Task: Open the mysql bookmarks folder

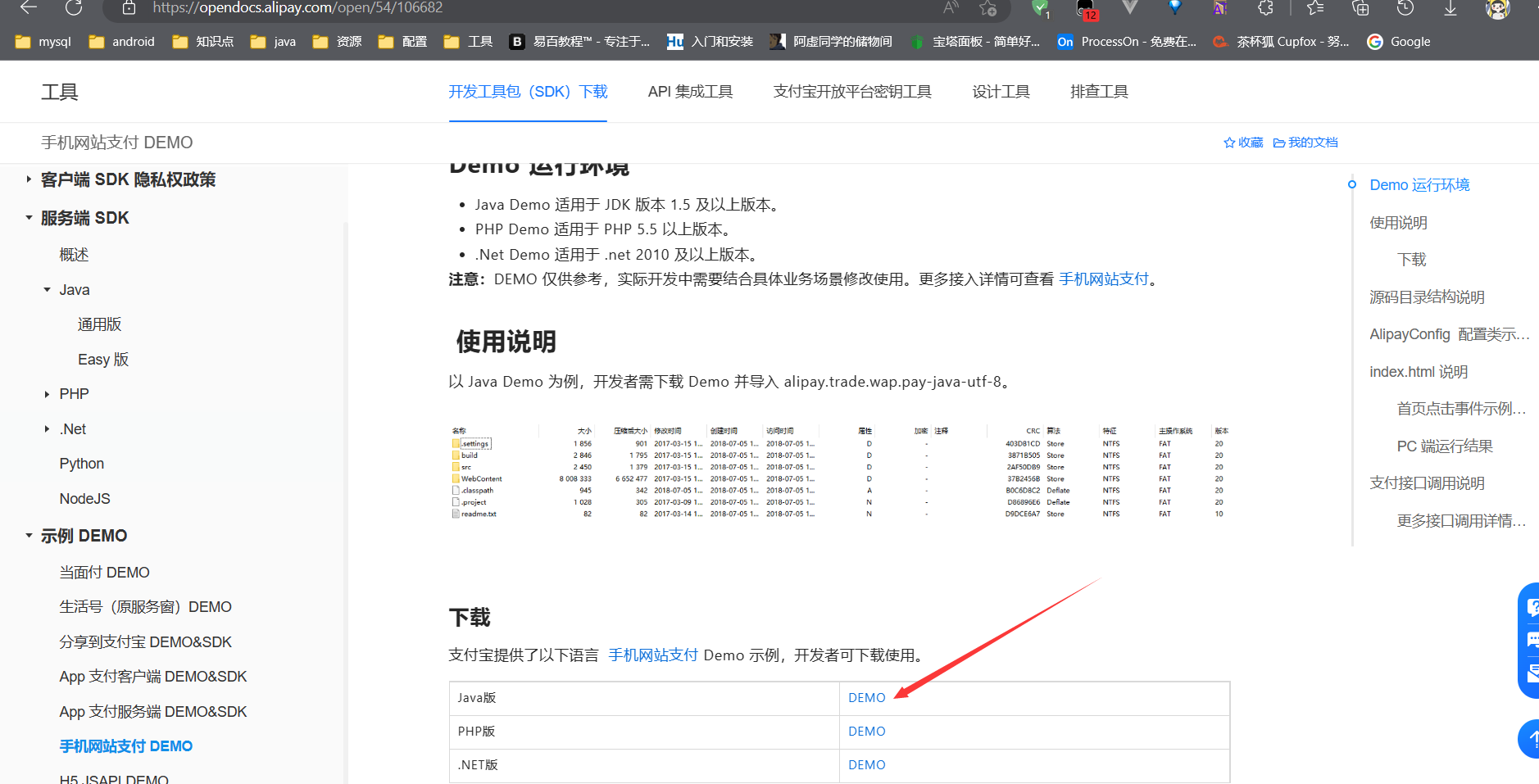Action: pyautogui.click(x=43, y=42)
